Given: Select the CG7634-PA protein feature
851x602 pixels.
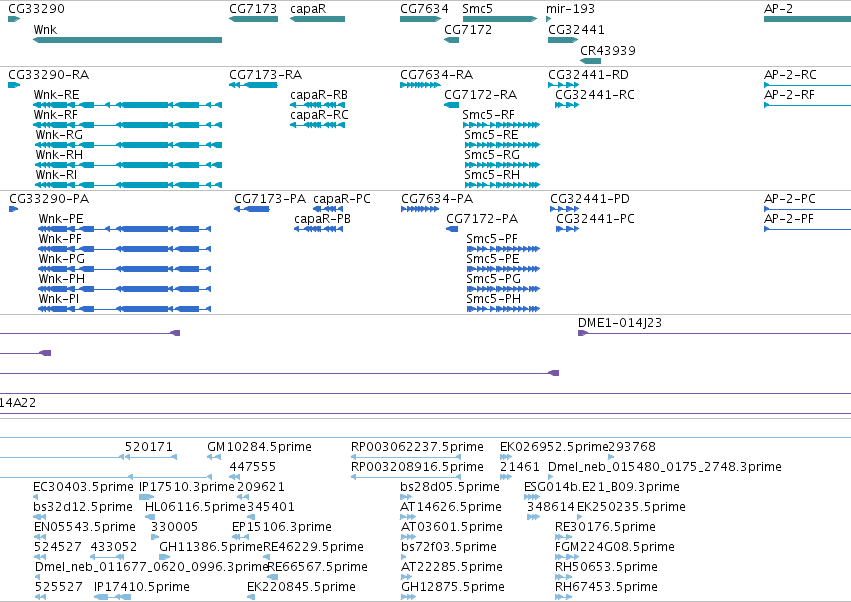Looking at the screenshot, I should tap(420, 209).
